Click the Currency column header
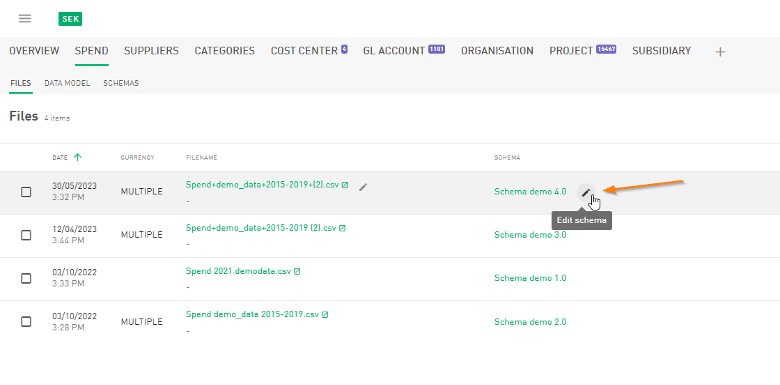 click(137, 158)
